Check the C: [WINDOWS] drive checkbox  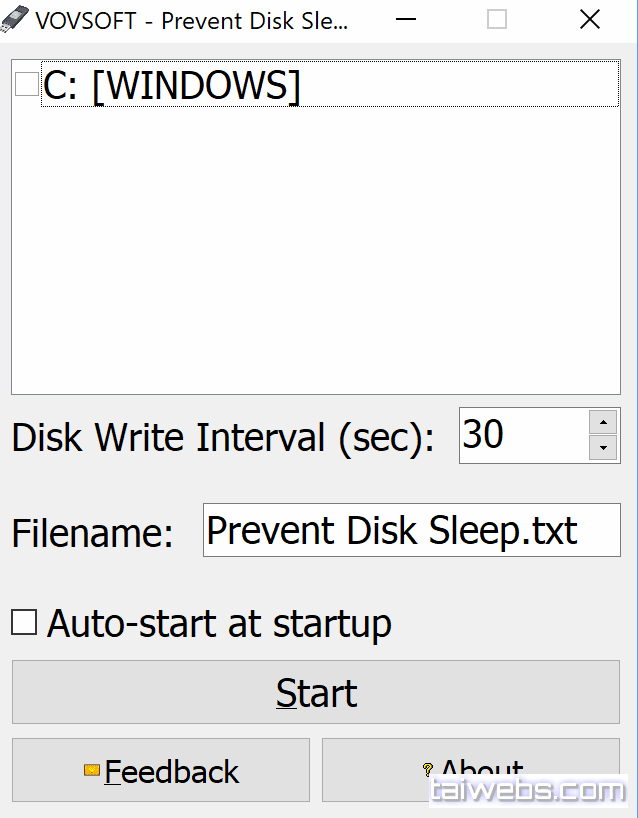(27, 85)
